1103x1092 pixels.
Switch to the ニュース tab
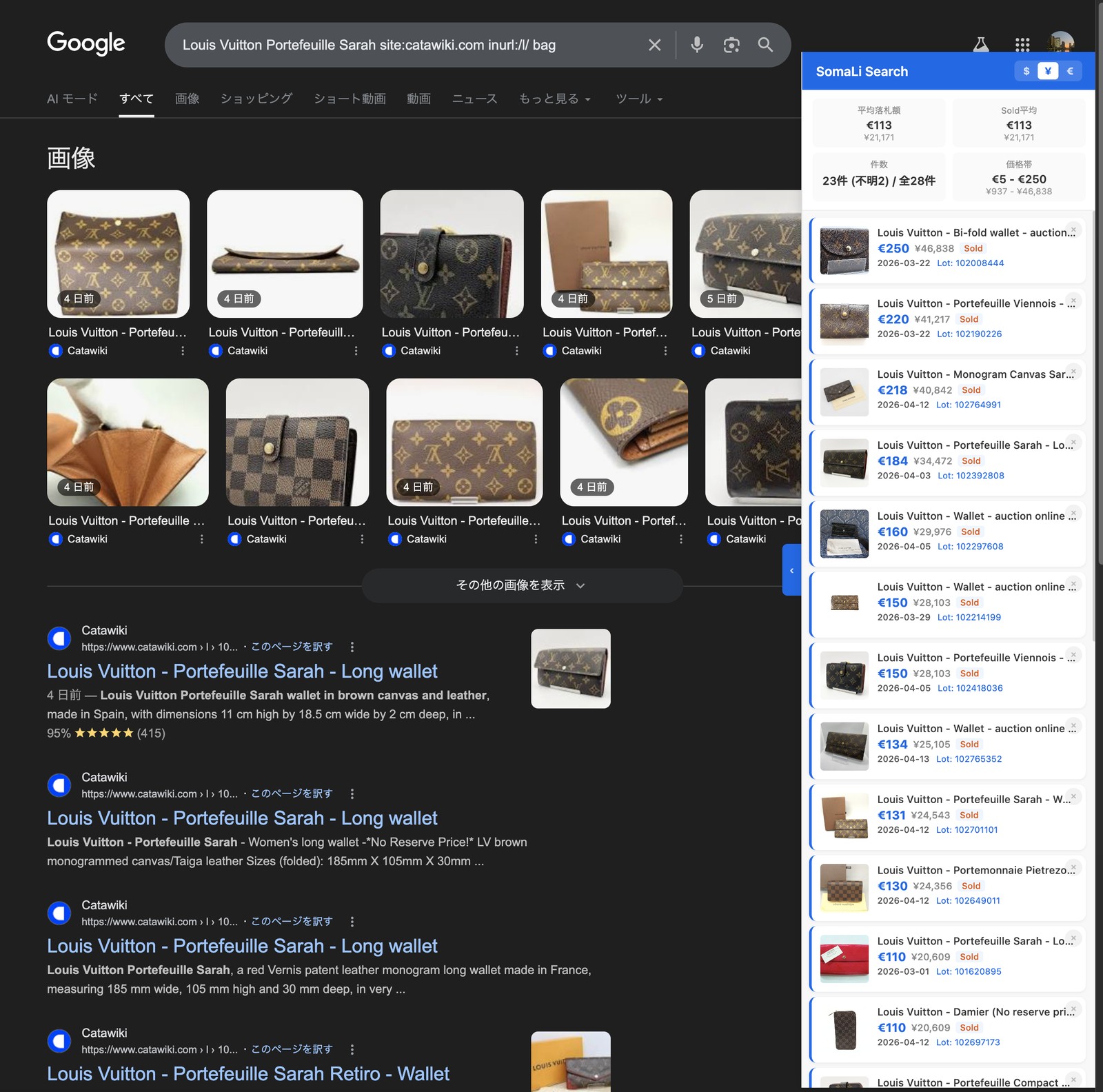474,99
